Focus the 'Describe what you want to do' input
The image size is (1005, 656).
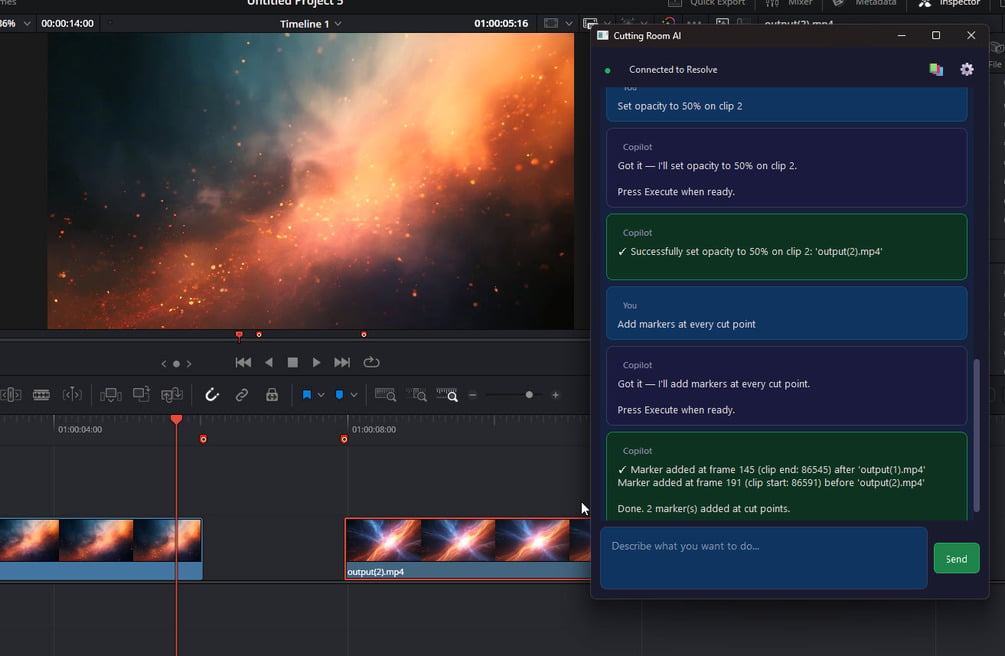coord(763,558)
